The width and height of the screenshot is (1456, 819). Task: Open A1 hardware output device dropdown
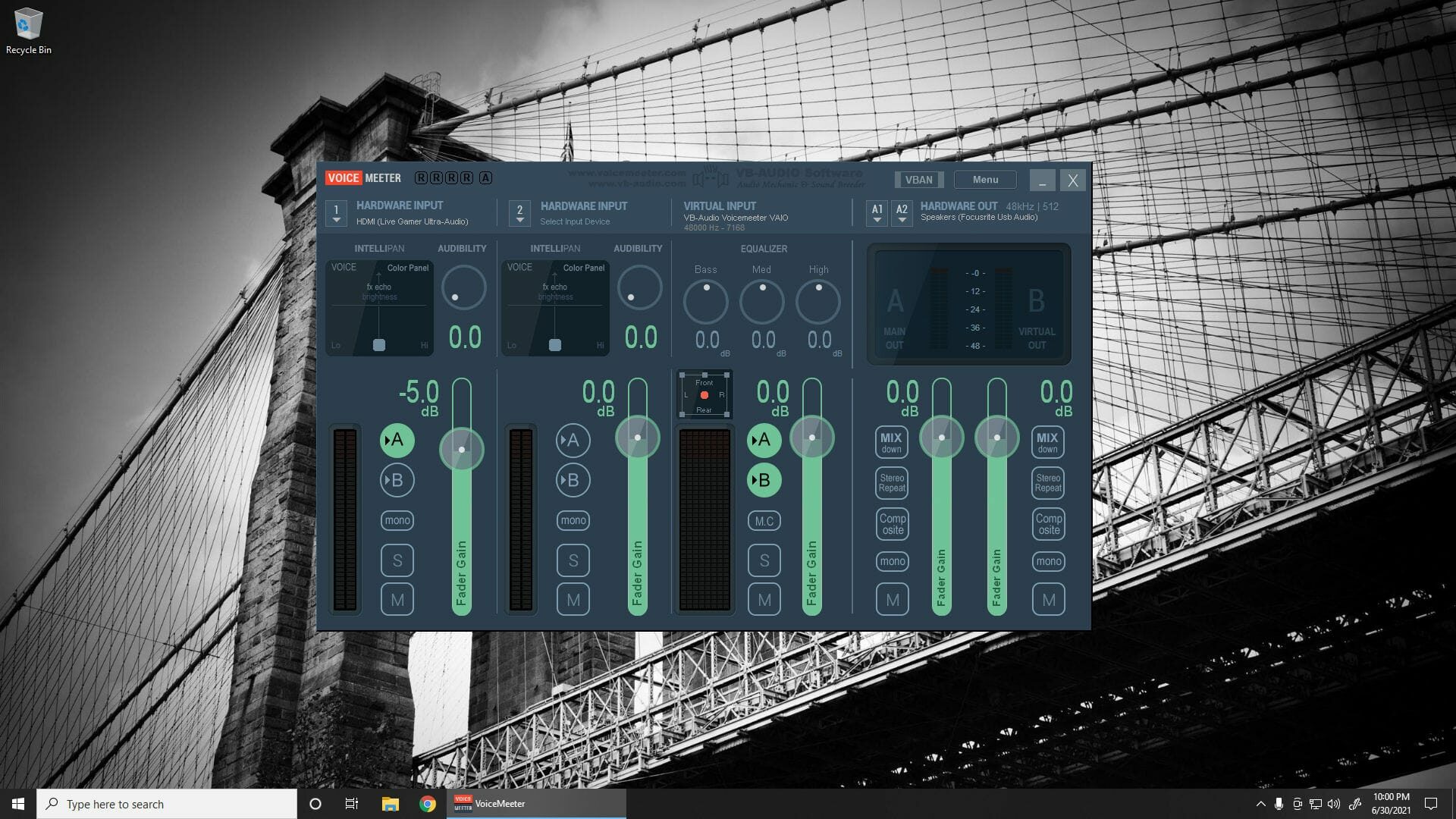point(877,213)
